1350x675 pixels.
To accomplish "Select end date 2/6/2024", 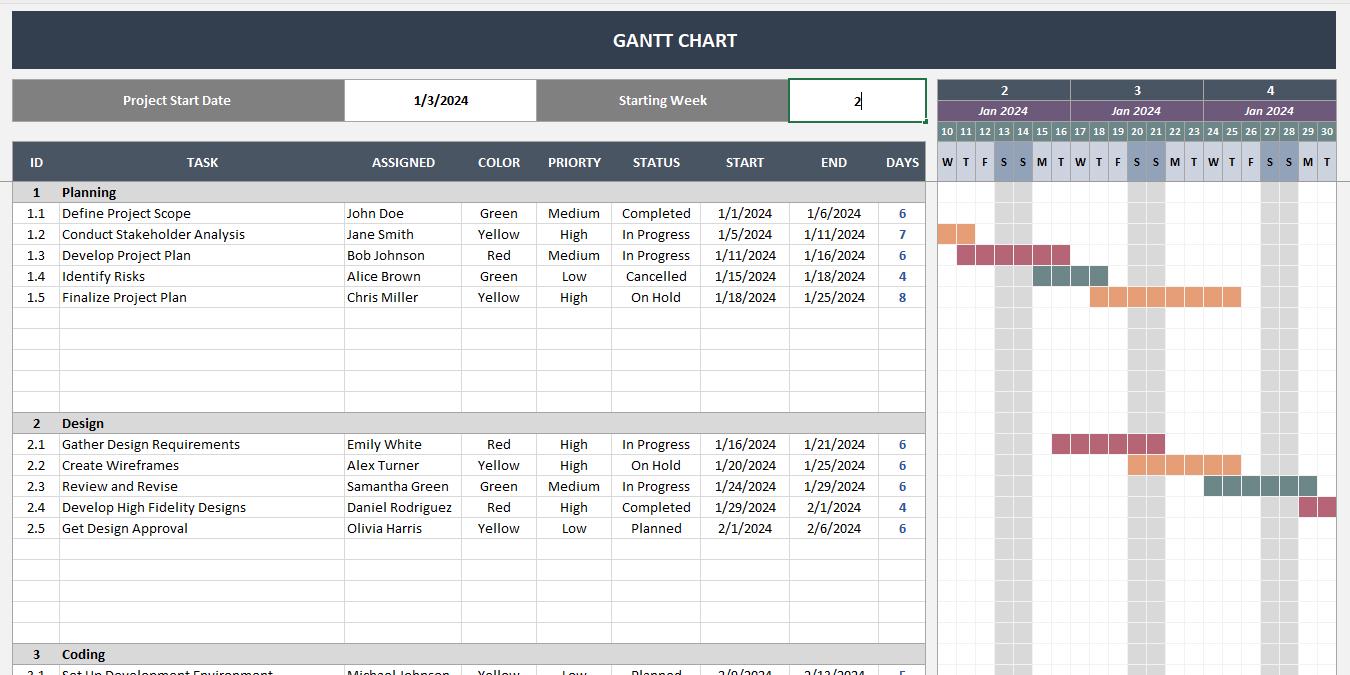I will (x=834, y=528).
